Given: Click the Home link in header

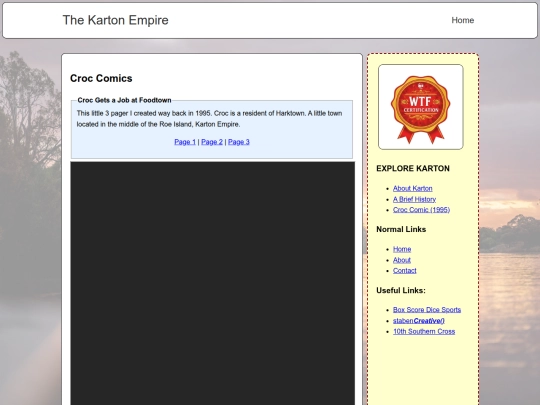Looking at the screenshot, I should coord(463,20).
